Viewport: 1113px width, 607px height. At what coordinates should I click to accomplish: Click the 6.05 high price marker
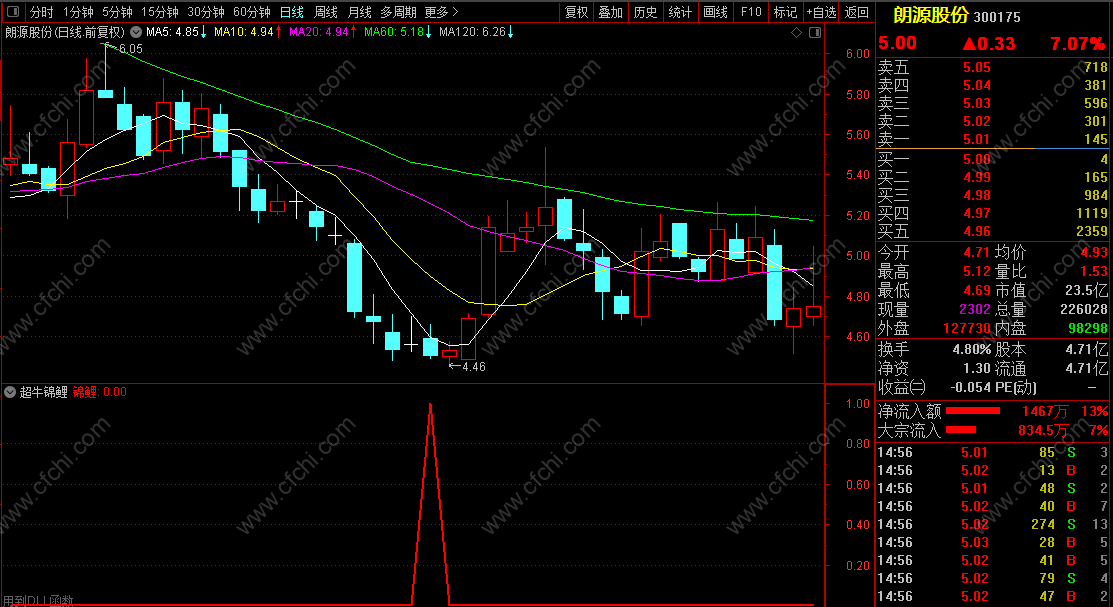(131, 49)
